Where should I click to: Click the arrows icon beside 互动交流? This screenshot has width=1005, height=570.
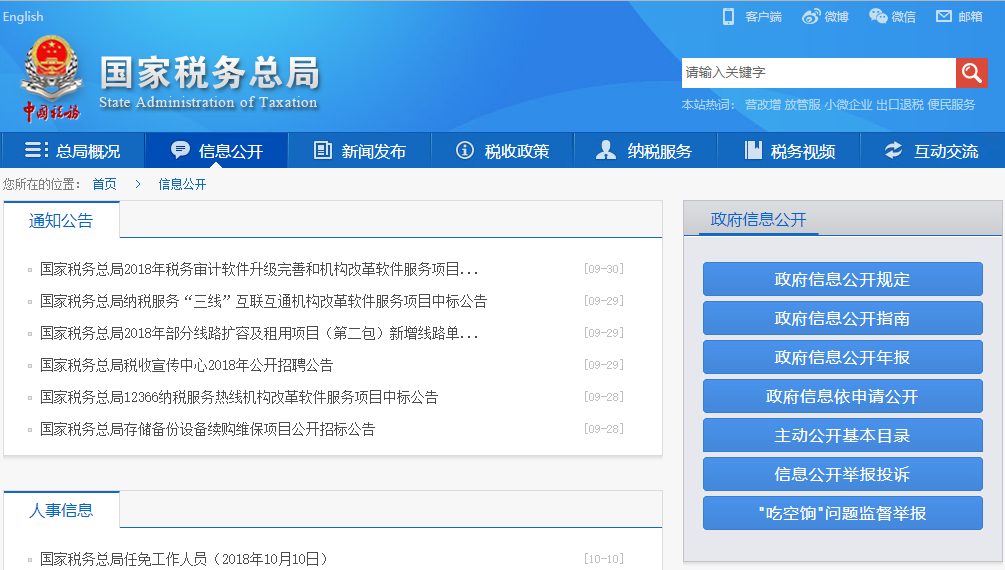pos(893,150)
